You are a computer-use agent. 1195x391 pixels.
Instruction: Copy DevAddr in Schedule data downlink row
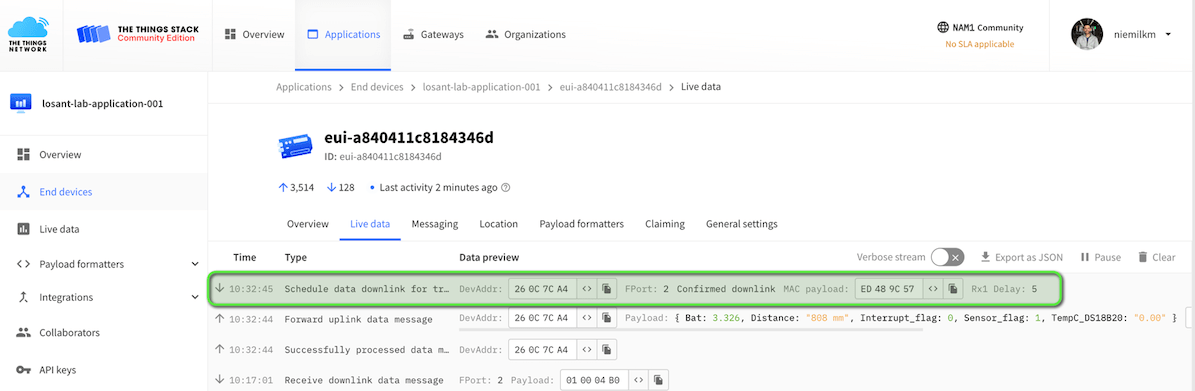click(x=607, y=289)
